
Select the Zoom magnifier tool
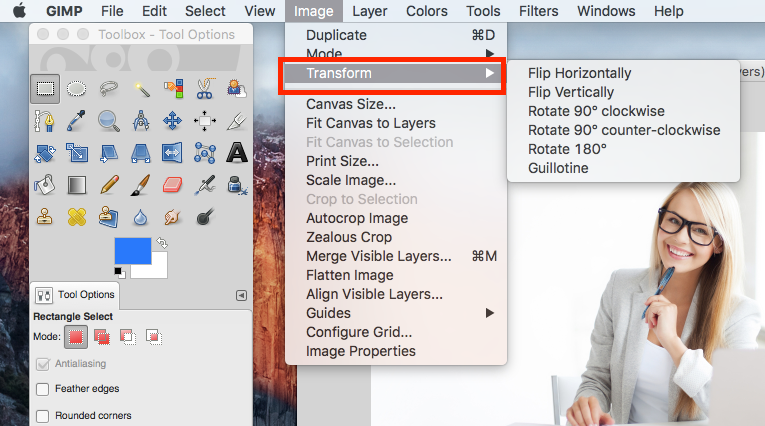tap(109, 121)
